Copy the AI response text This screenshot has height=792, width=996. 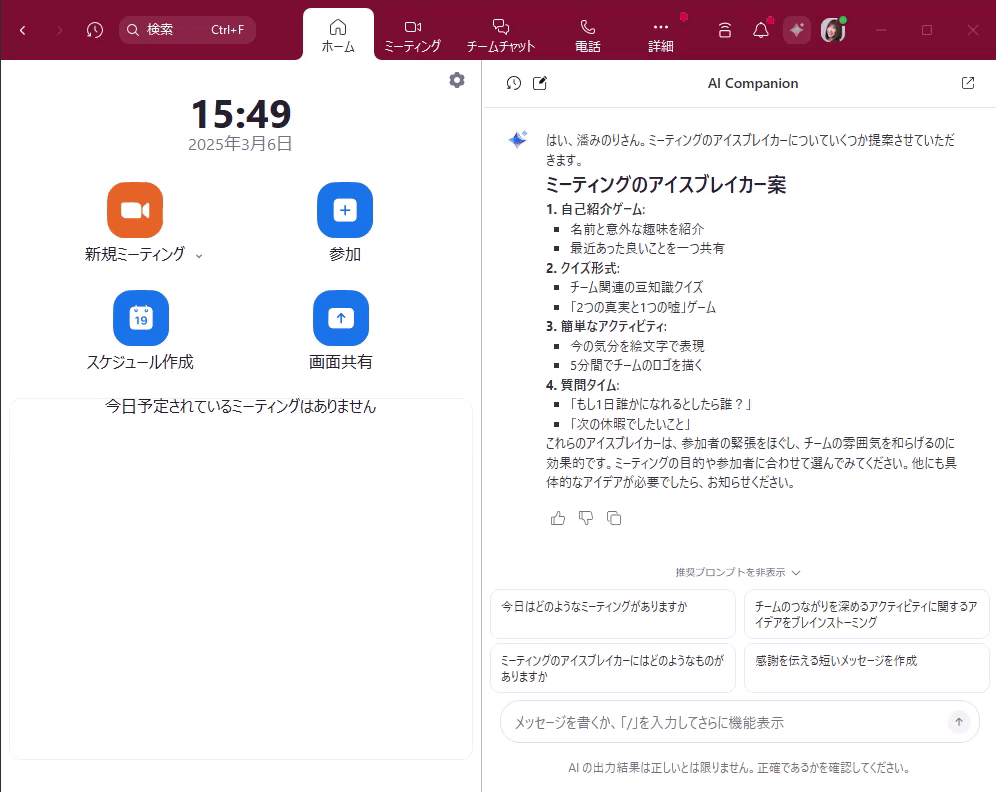click(614, 518)
